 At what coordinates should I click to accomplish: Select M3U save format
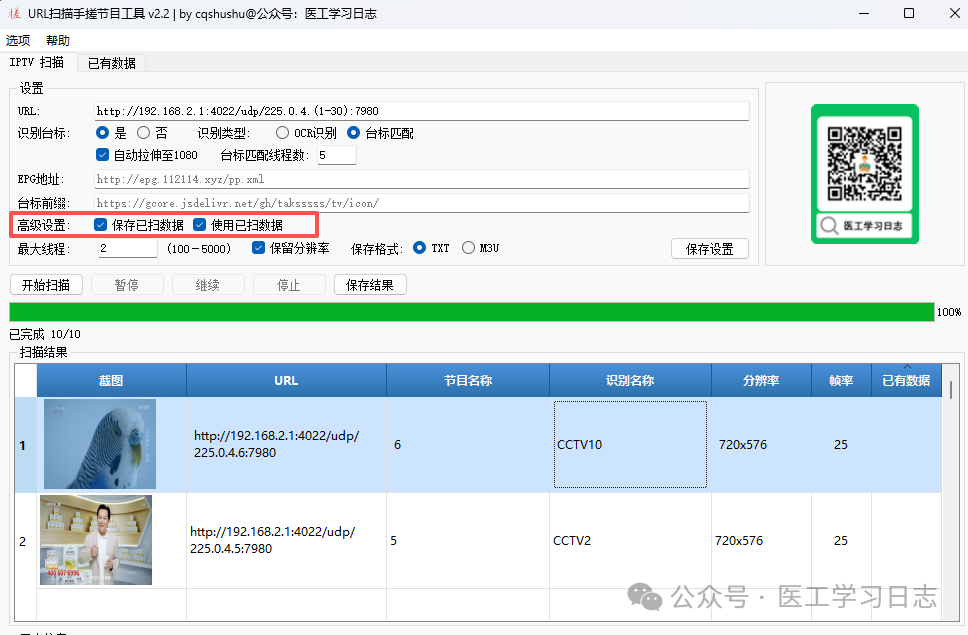468,248
